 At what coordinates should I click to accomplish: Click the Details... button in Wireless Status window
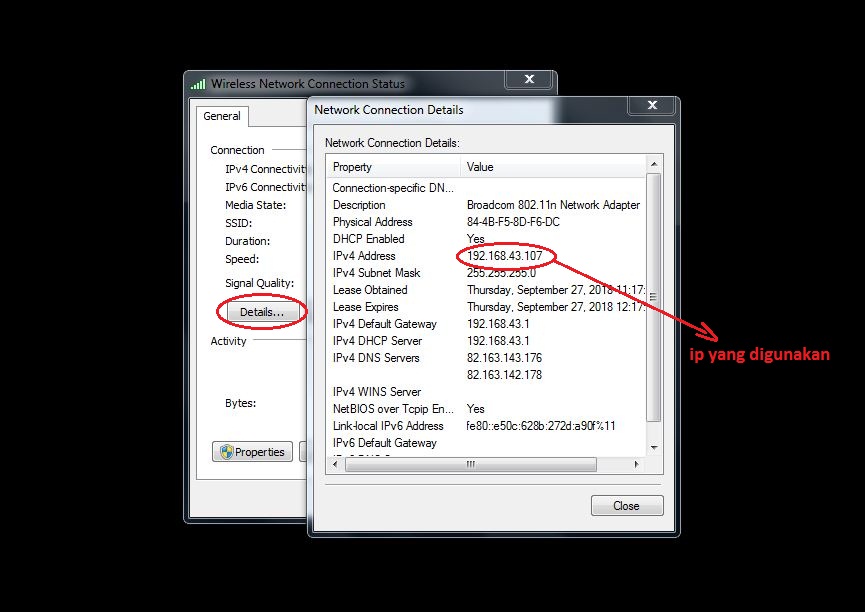pos(263,312)
